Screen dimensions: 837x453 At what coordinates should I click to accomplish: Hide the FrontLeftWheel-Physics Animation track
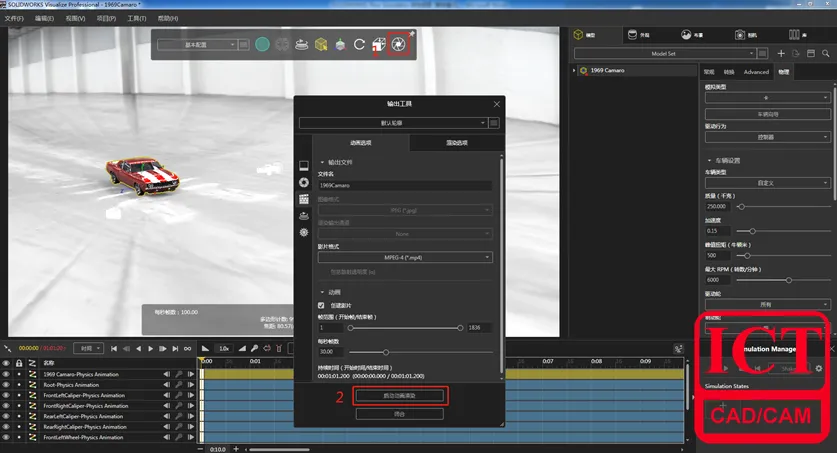pyautogui.click(x=6, y=437)
